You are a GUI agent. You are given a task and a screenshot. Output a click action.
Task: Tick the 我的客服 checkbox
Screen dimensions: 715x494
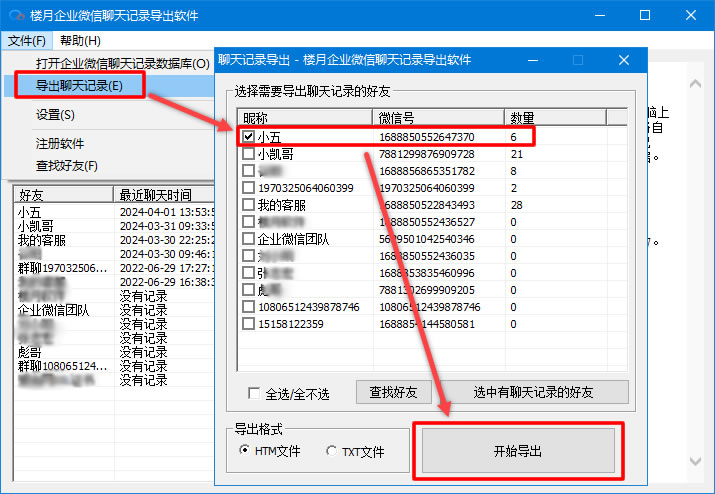pyautogui.click(x=248, y=205)
